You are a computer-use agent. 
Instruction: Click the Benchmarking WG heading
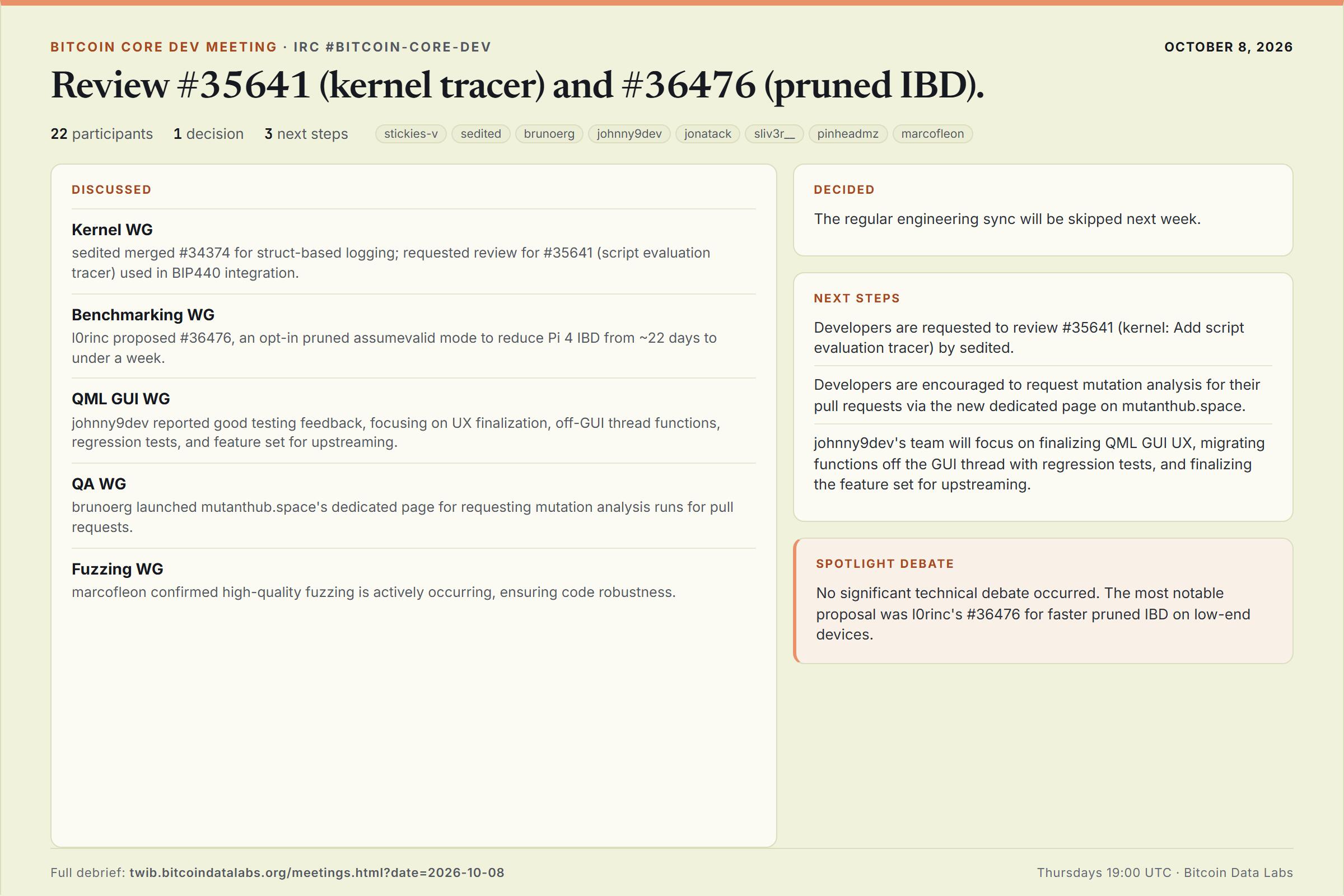tap(143, 315)
